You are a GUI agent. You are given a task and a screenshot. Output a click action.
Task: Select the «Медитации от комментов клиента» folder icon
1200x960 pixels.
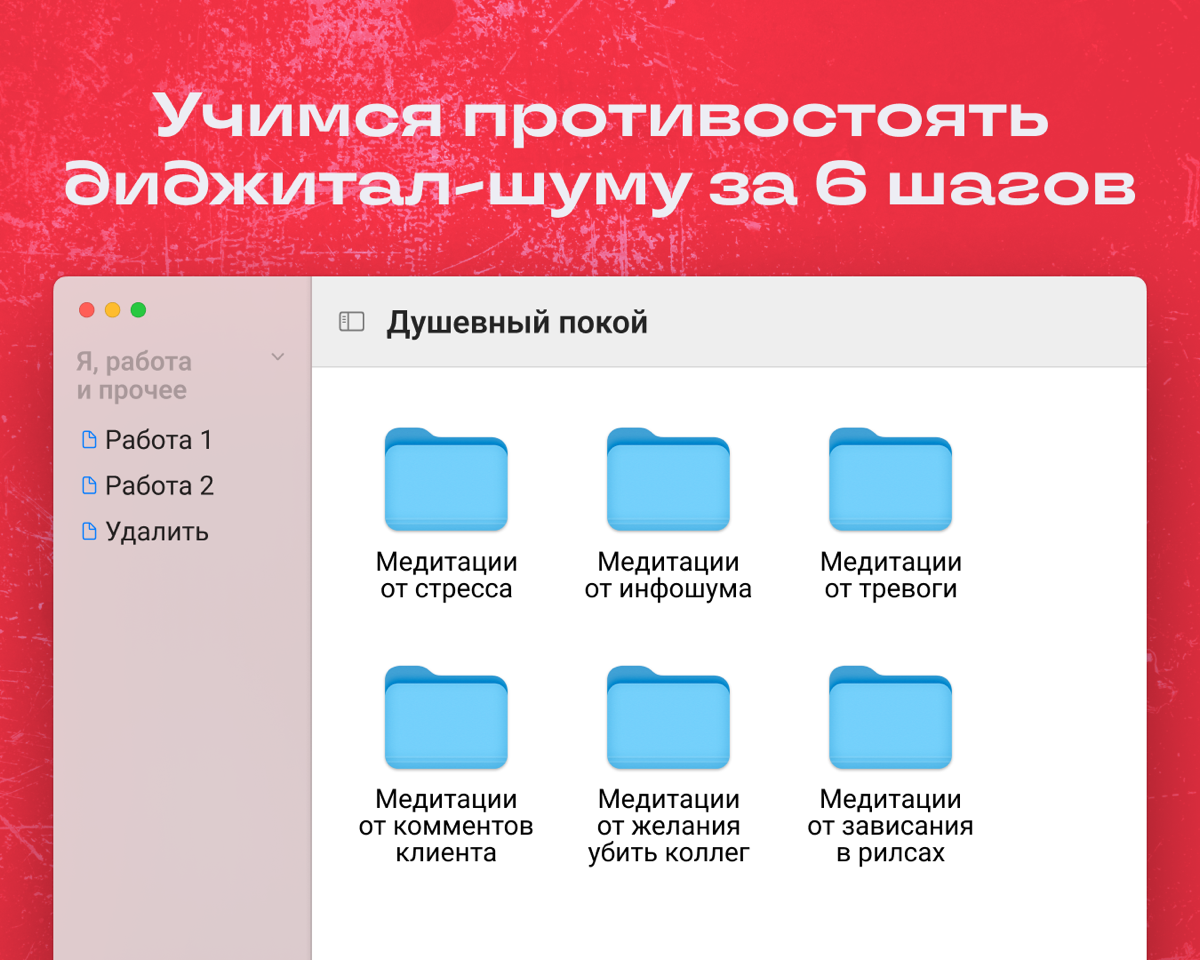pyautogui.click(x=446, y=718)
